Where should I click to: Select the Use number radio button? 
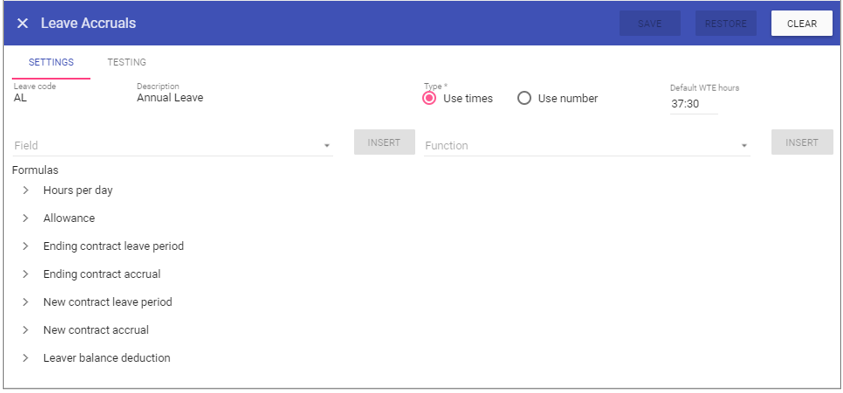pyautogui.click(x=524, y=98)
